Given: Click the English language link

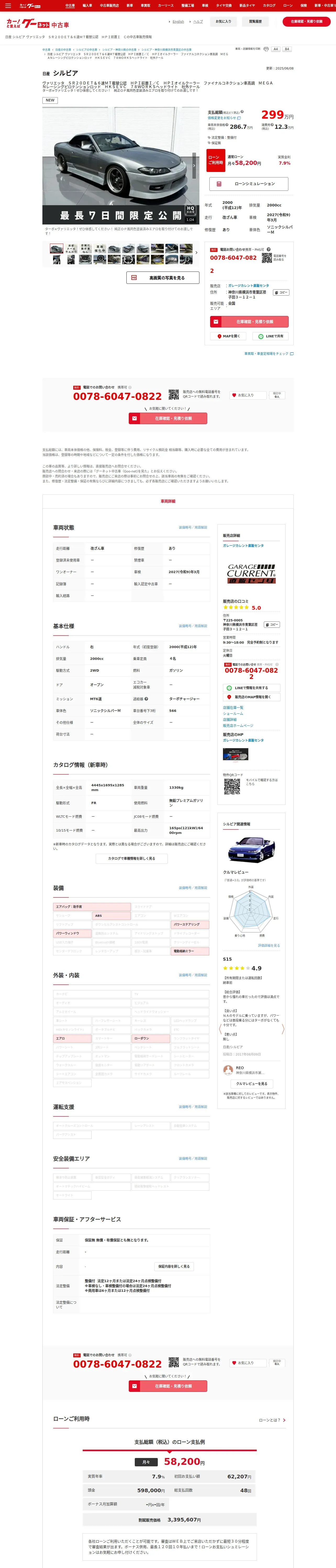Looking at the screenshot, I should click(178, 21).
